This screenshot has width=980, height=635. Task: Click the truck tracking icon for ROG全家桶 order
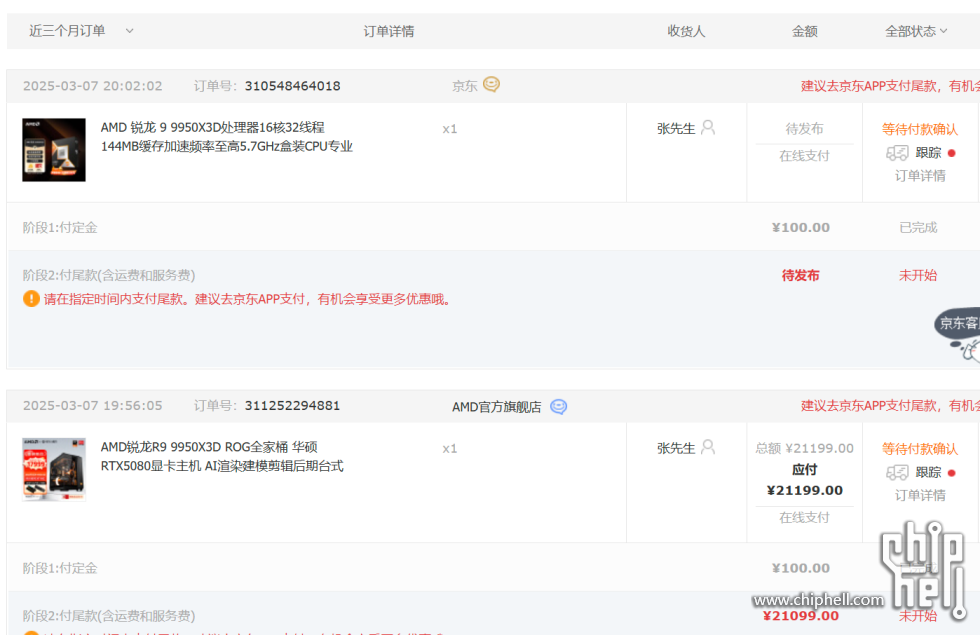pyautogui.click(x=897, y=472)
